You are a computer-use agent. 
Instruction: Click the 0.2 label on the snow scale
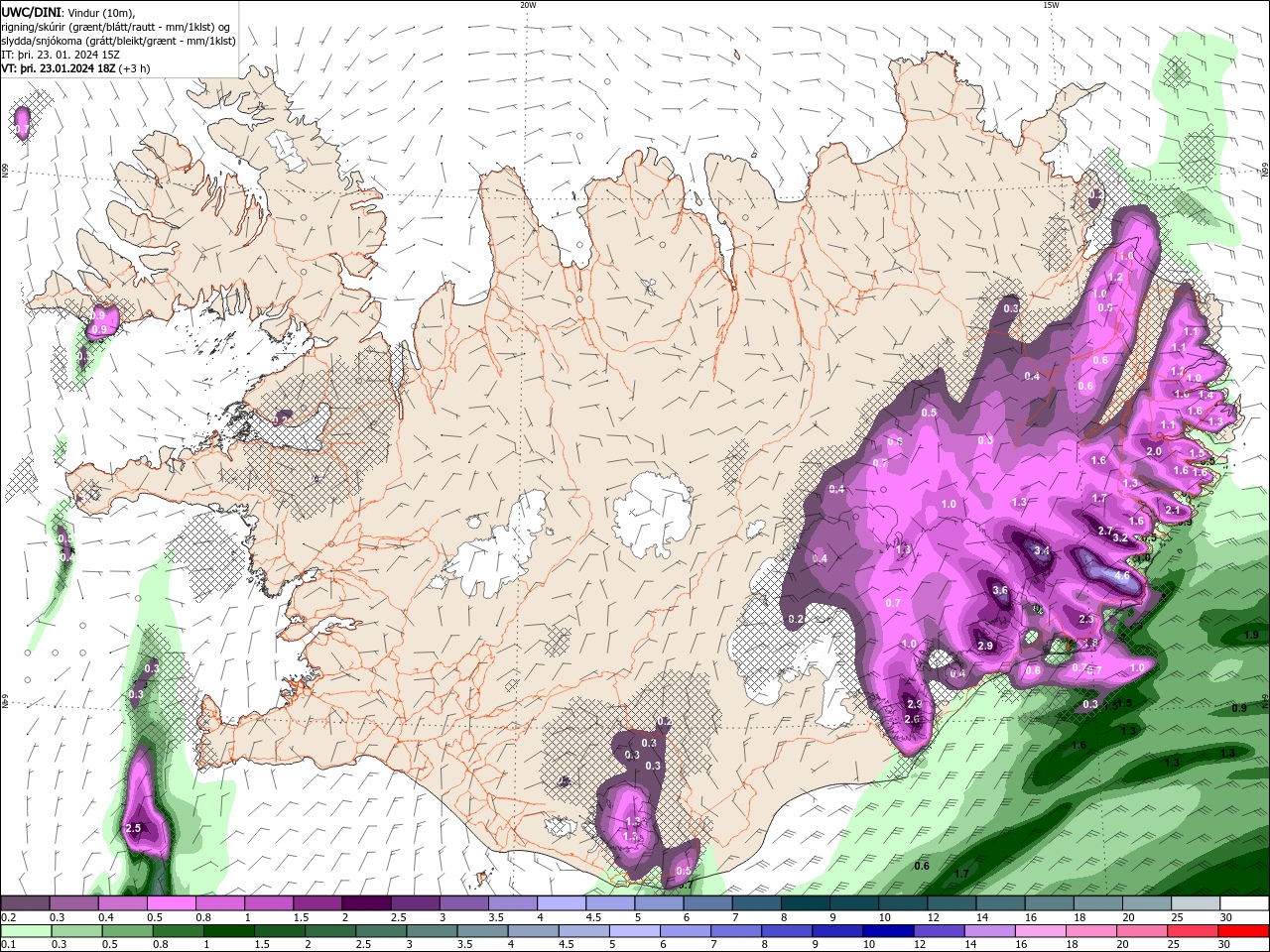pos(7,917)
